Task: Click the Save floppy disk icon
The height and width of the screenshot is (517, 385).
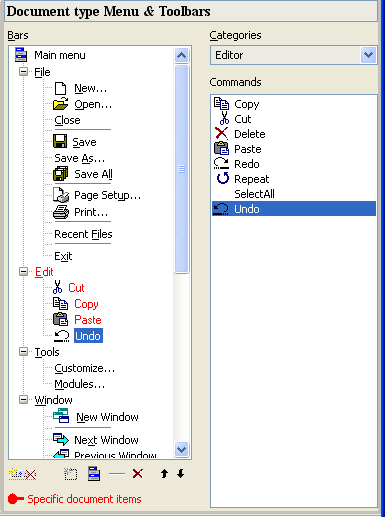Action: click(60, 141)
